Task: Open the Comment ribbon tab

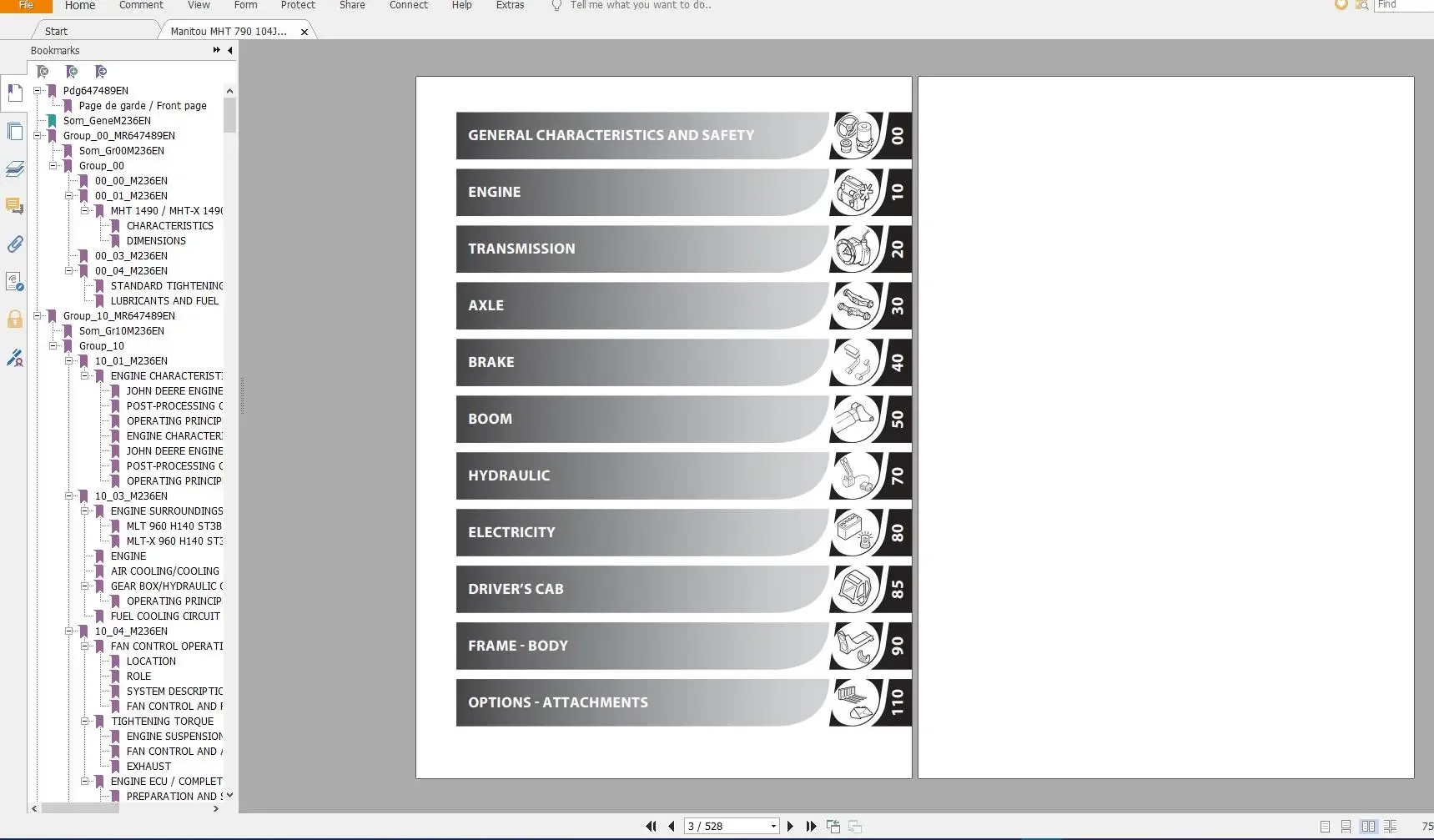Action: coord(141,5)
